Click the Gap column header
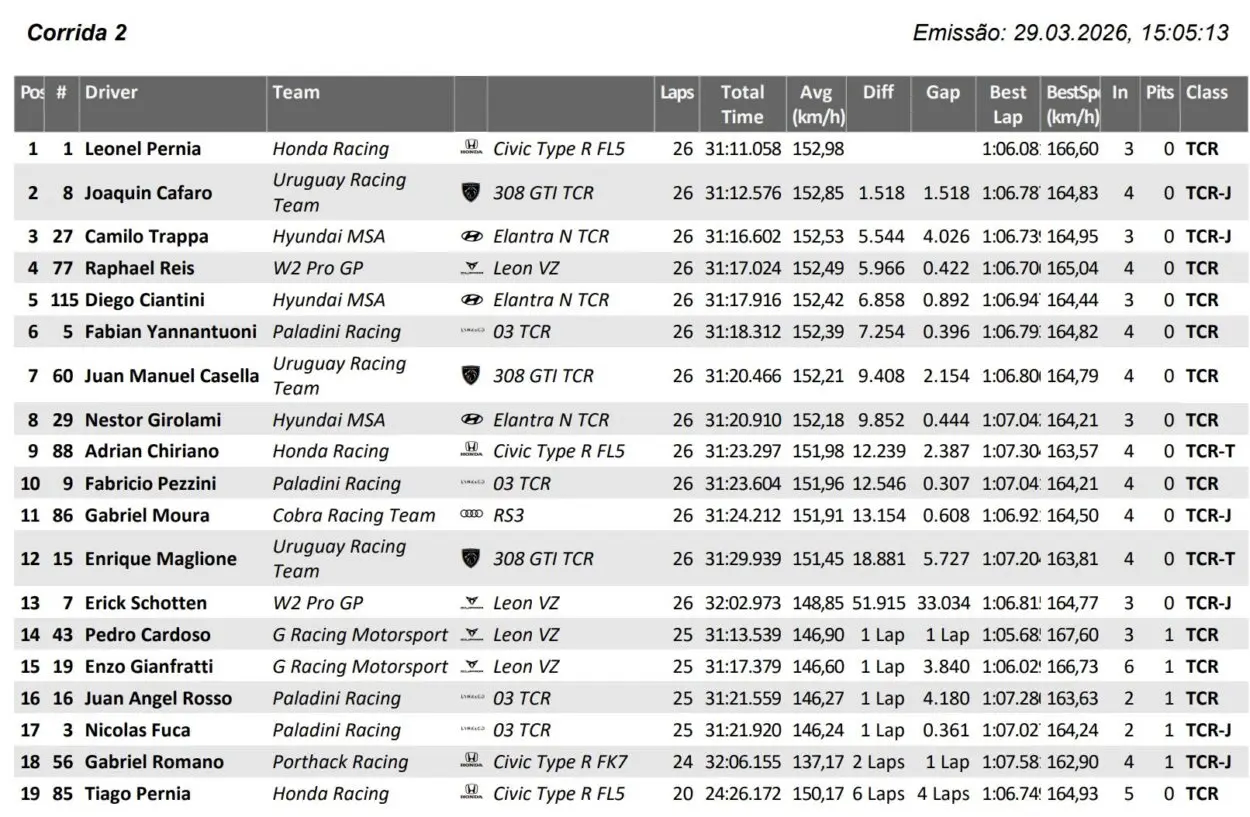This screenshot has height=817, width=1250. (x=942, y=93)
